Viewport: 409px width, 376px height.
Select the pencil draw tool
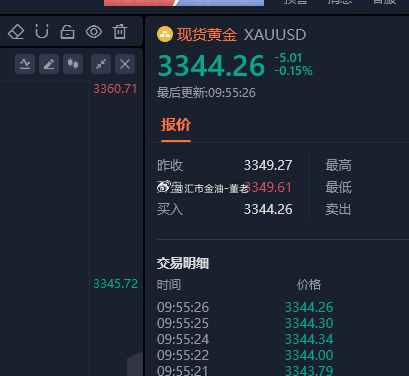pos(49,64)
